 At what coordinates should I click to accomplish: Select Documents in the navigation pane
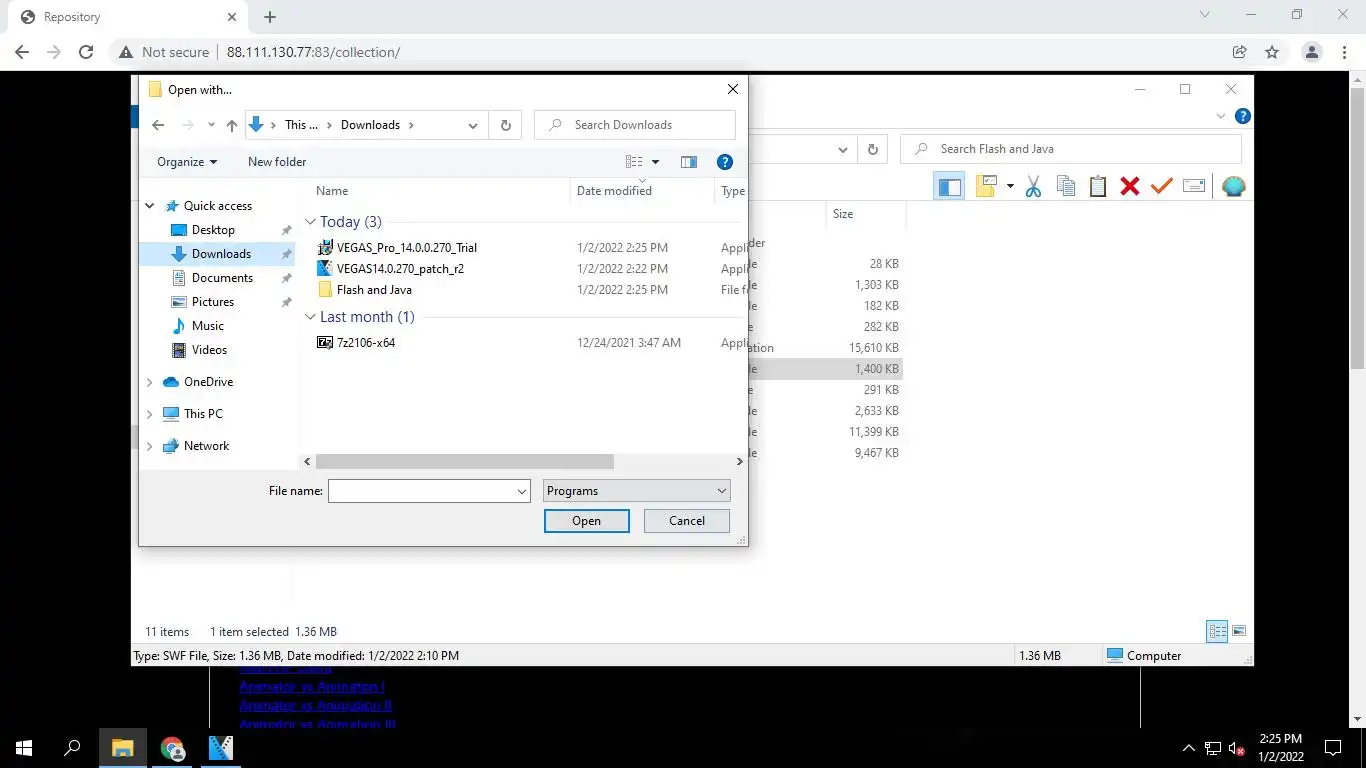pyautogui.click(x=222, y=278)
